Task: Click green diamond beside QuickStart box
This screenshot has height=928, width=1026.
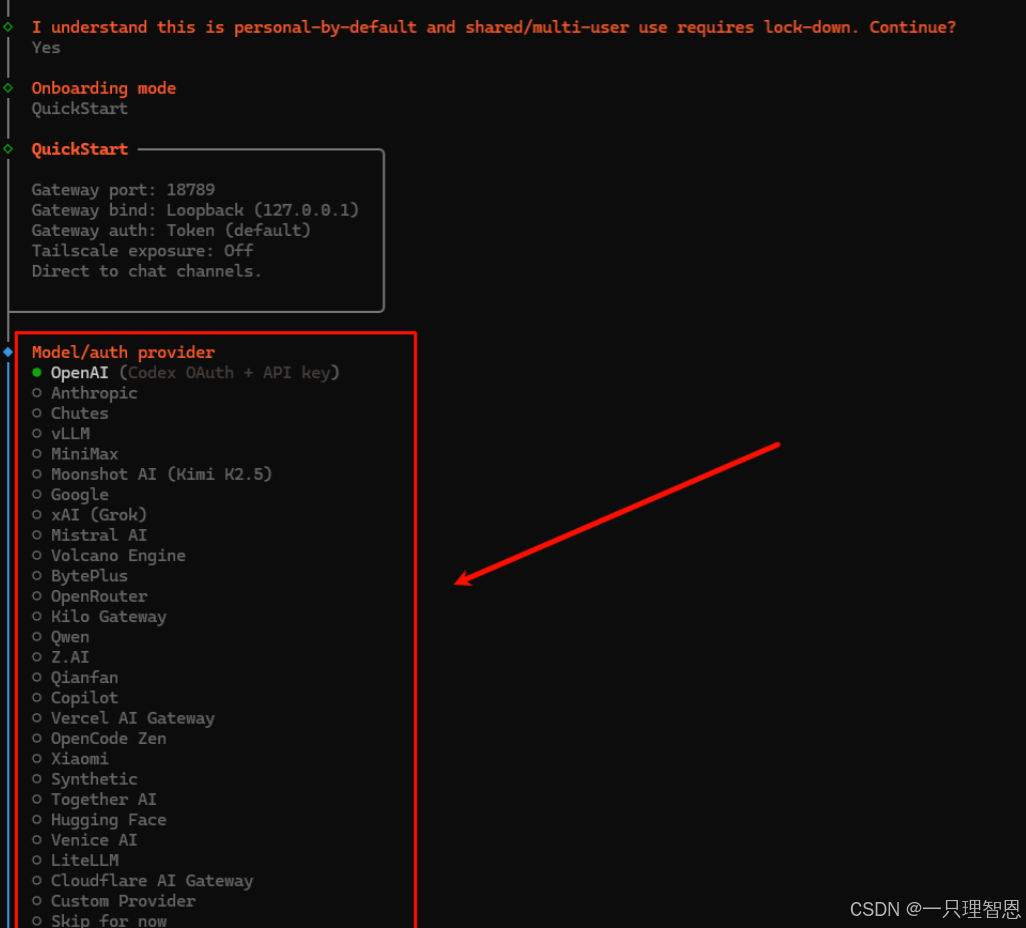Action: 8,149
